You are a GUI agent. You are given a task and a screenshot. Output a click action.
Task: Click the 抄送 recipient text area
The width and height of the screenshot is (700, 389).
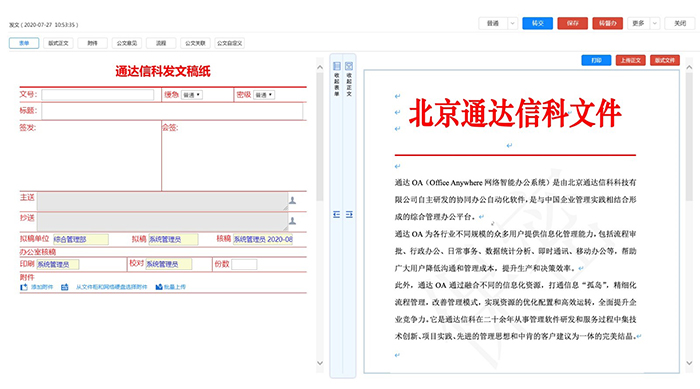[x=162, y=222]
